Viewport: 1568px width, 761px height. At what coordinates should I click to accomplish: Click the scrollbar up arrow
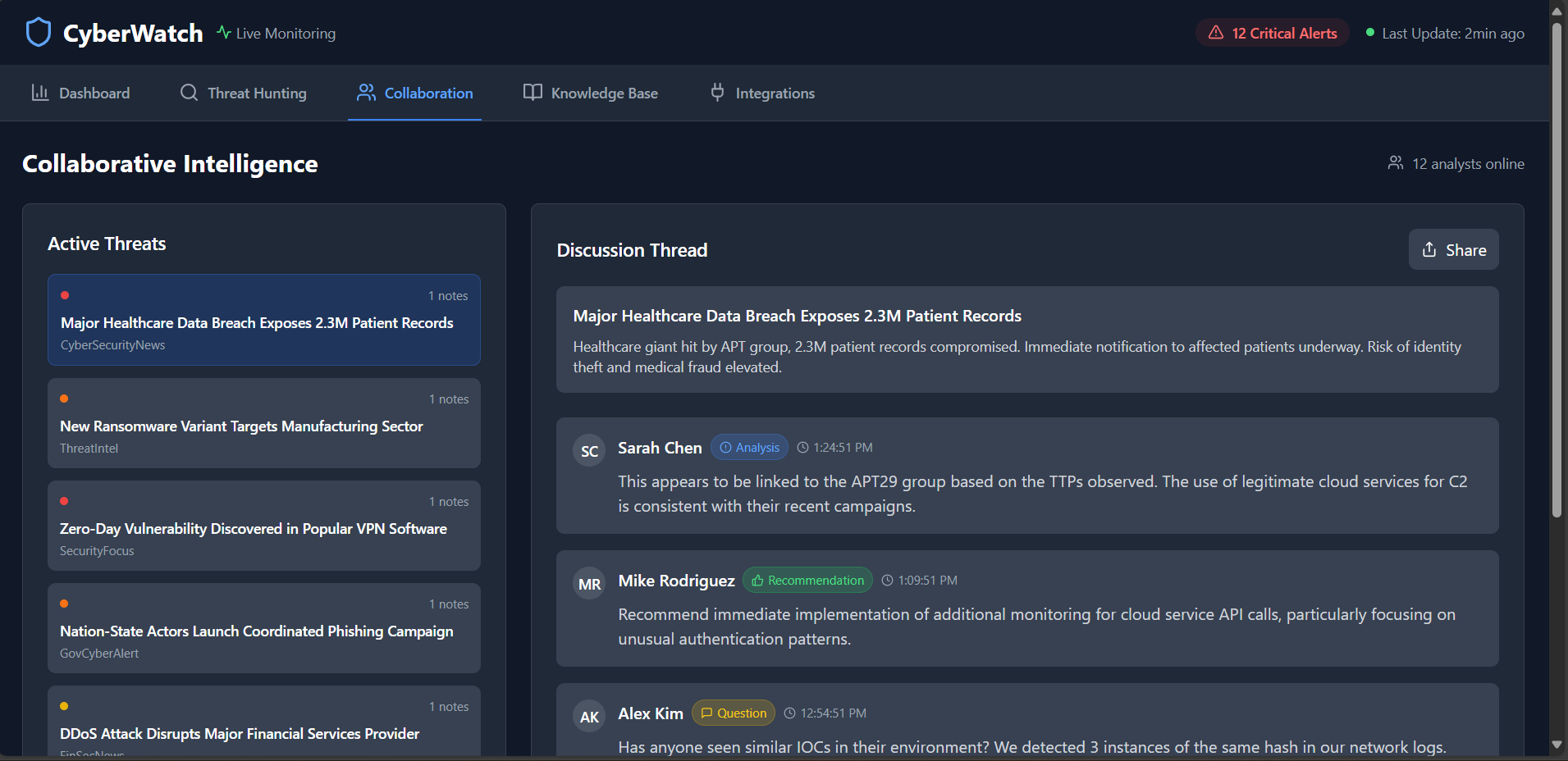(x=1557, y=11)
